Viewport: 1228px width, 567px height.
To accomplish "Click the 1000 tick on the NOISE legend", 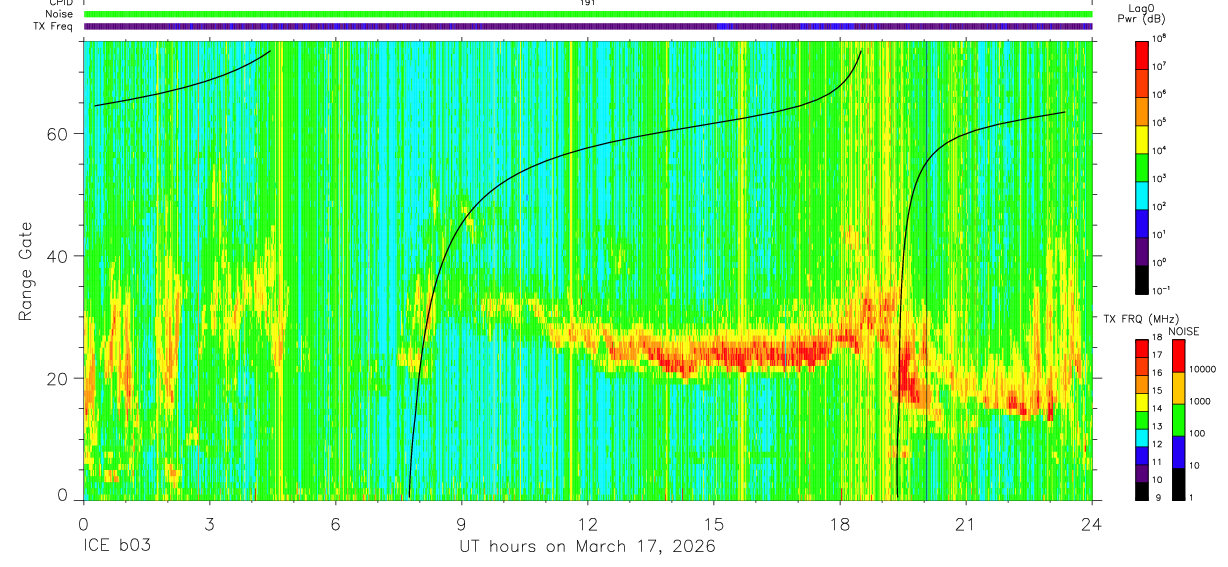I will coord(1201,402).
